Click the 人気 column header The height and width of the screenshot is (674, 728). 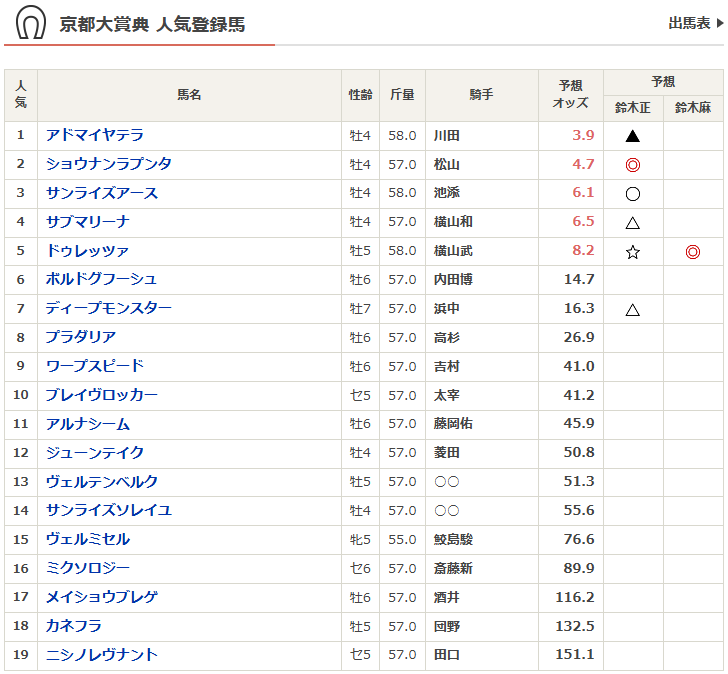20,95
